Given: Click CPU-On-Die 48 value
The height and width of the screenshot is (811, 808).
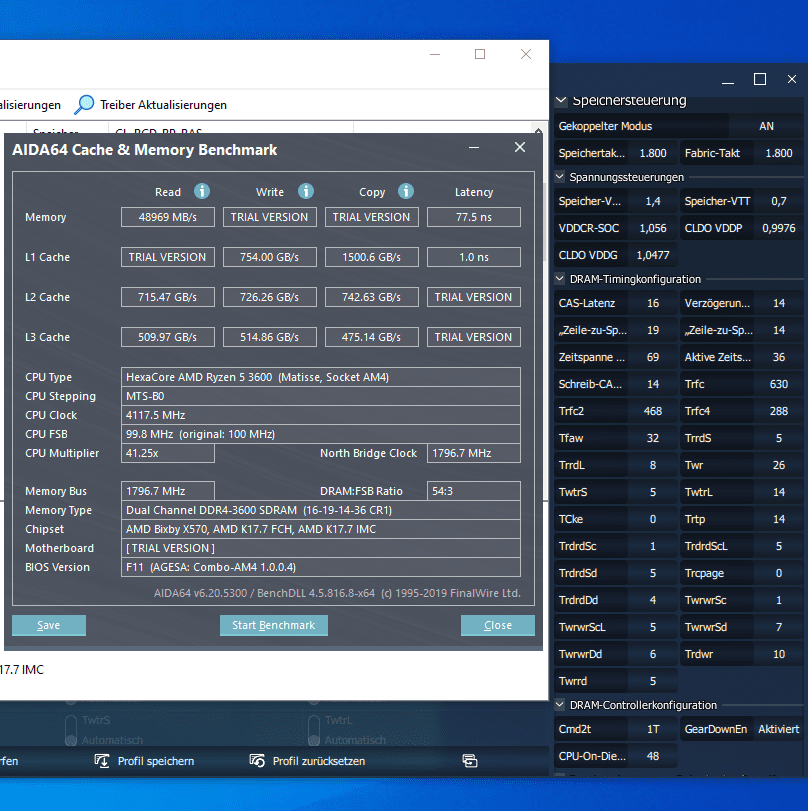Looking at the screenshot, I should point(653,756).
